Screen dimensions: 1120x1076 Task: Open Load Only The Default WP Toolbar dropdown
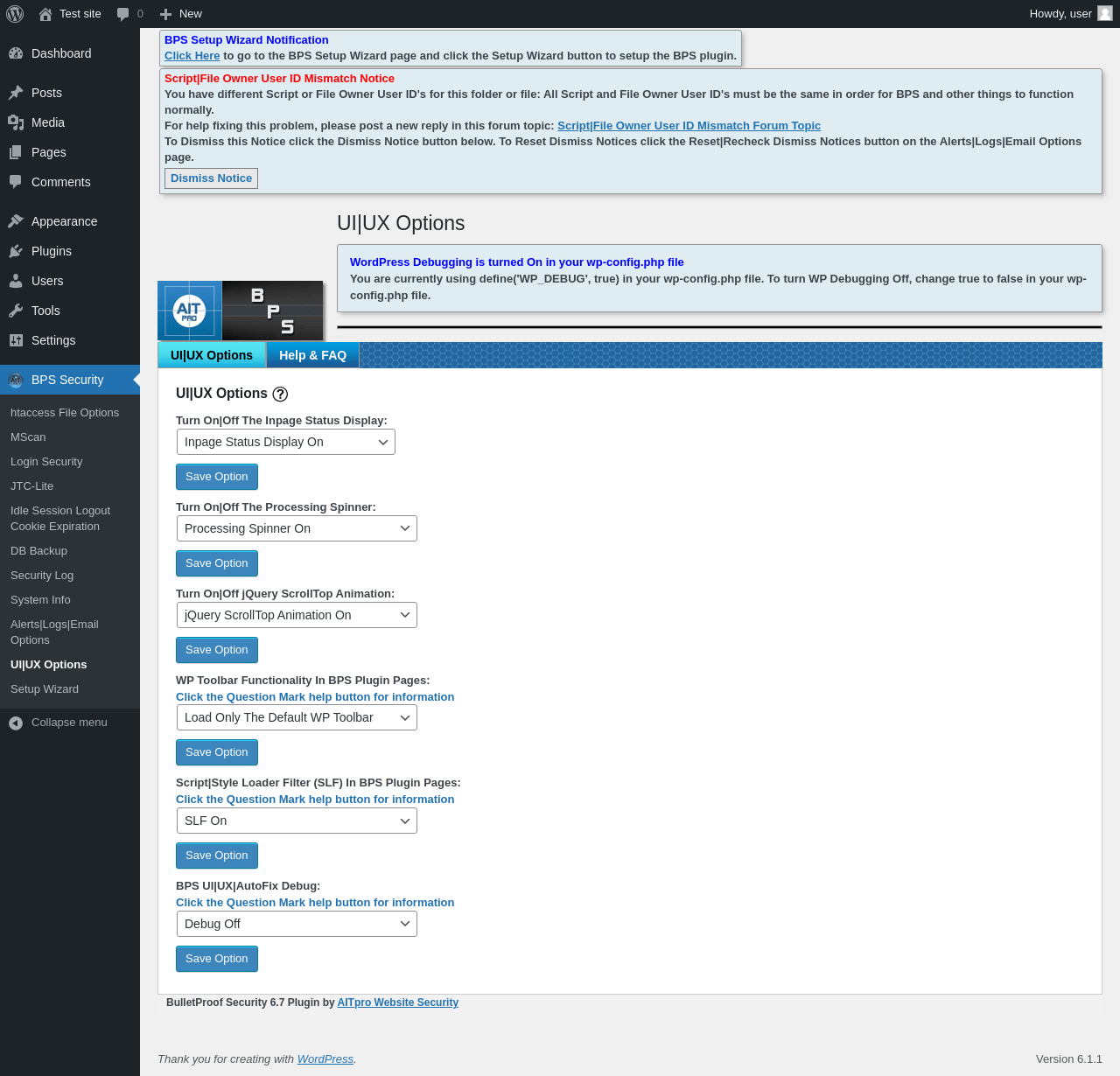(x=297, y=717)
